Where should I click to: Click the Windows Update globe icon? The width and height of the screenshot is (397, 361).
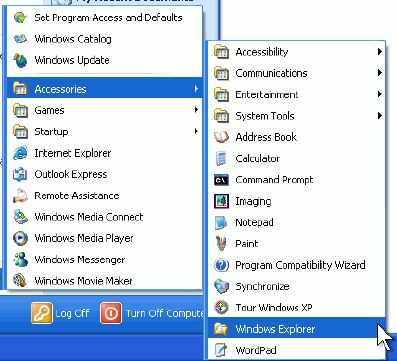pos(20,60)
